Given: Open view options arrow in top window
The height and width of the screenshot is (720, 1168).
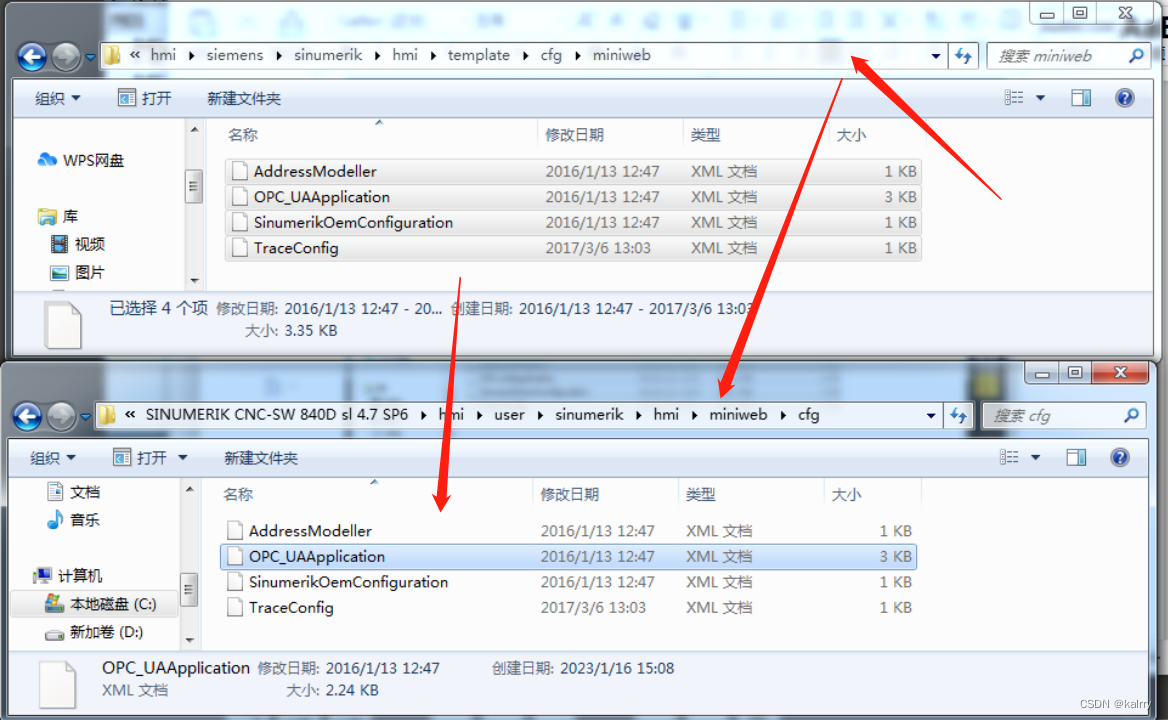Looking at the screenshot, I should 1041,98.
